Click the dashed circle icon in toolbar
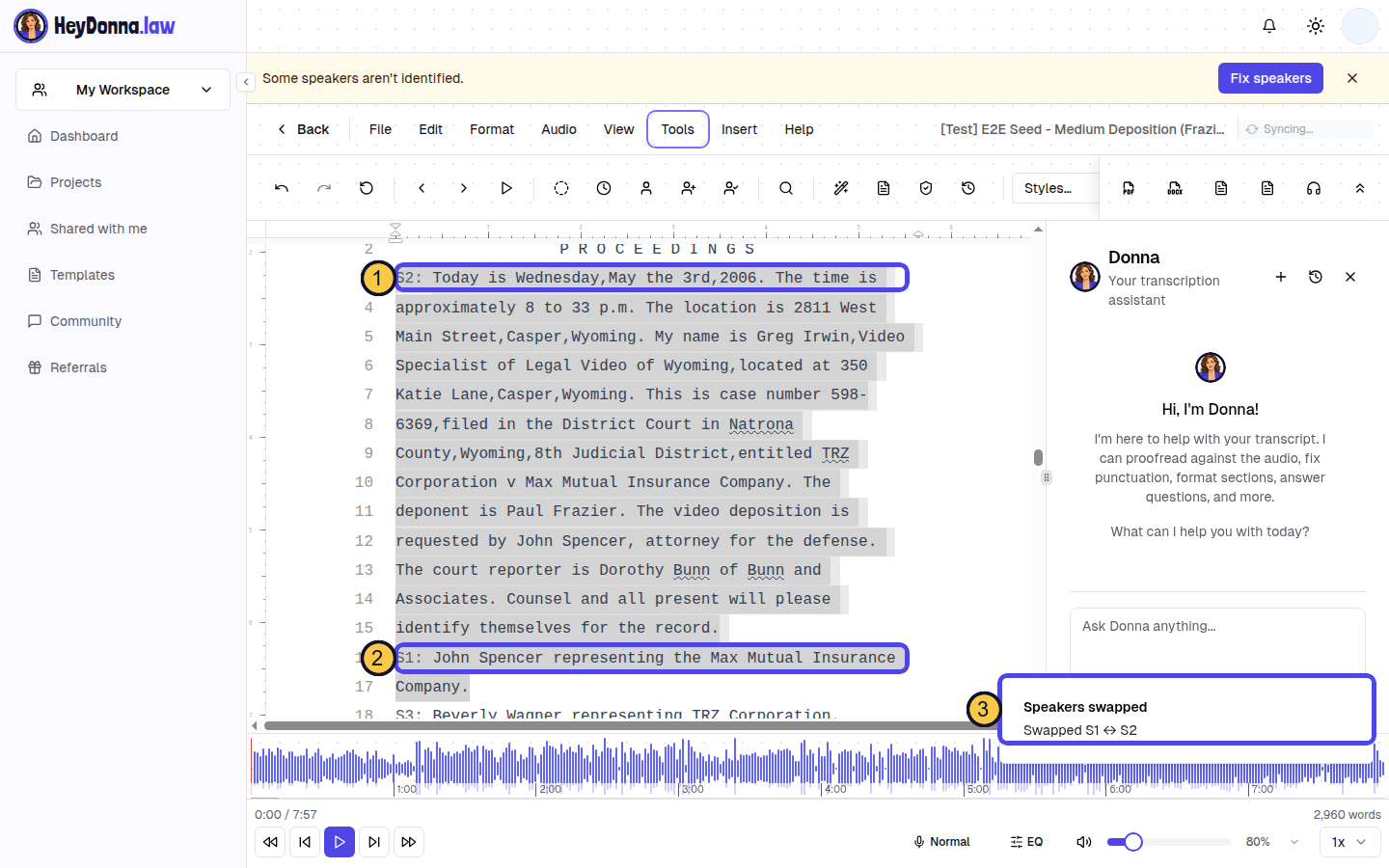 561,188
